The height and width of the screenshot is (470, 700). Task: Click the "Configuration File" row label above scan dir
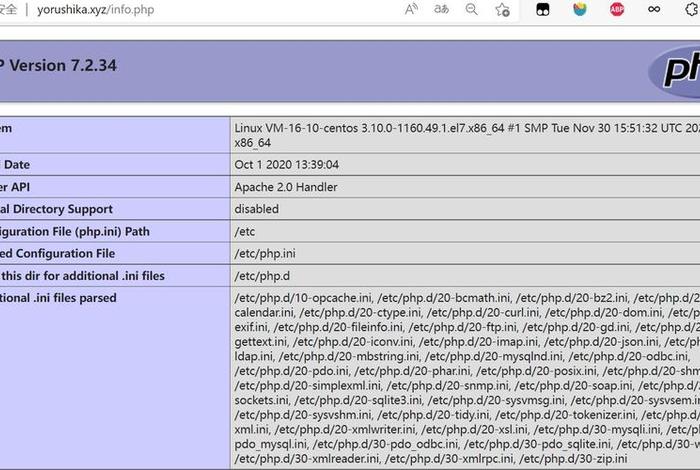pyautogui.click(x=65, y=254)
